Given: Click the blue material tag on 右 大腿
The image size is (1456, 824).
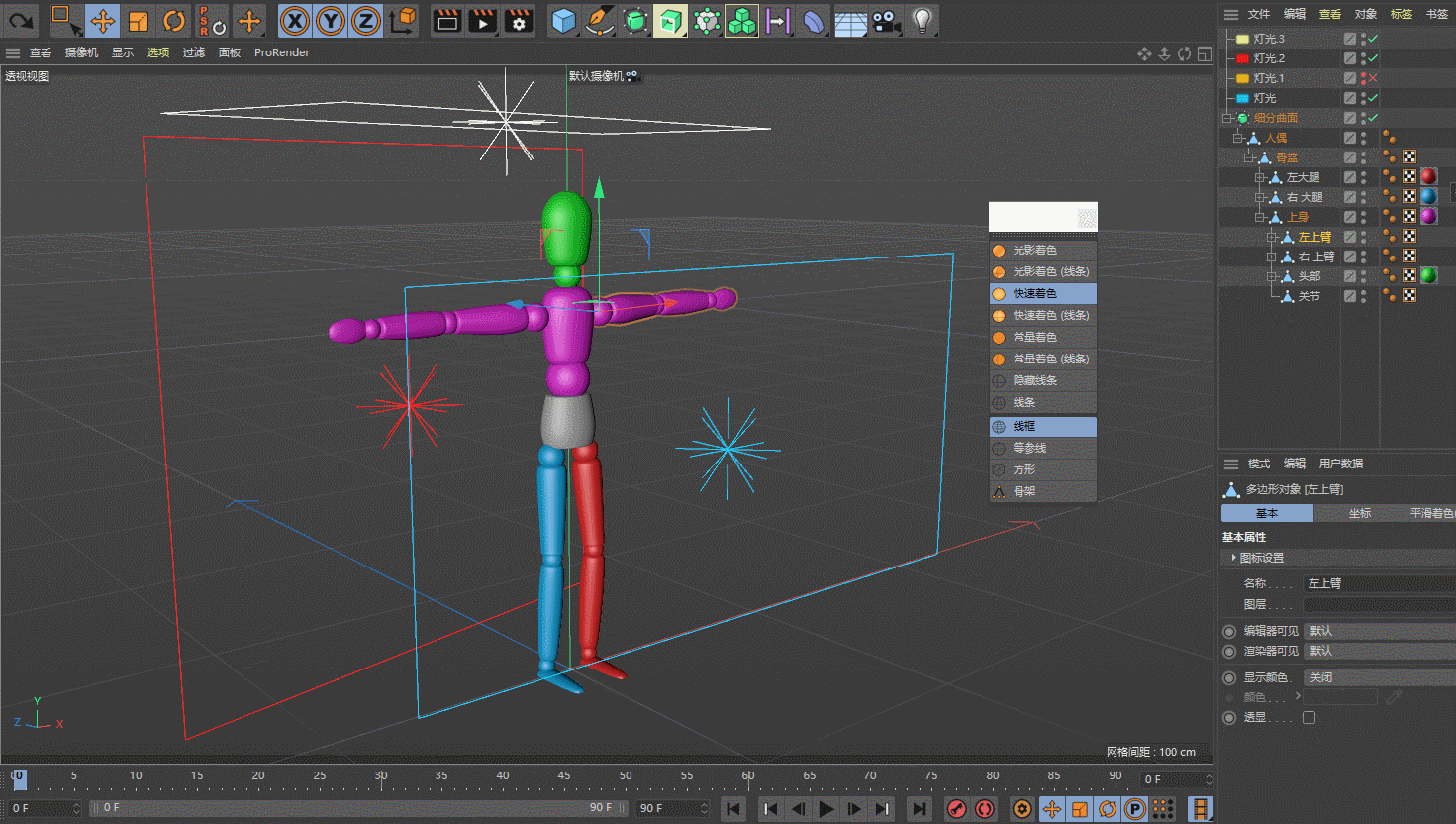Looking at the screenshot, I should click(x=1428, y=196).
